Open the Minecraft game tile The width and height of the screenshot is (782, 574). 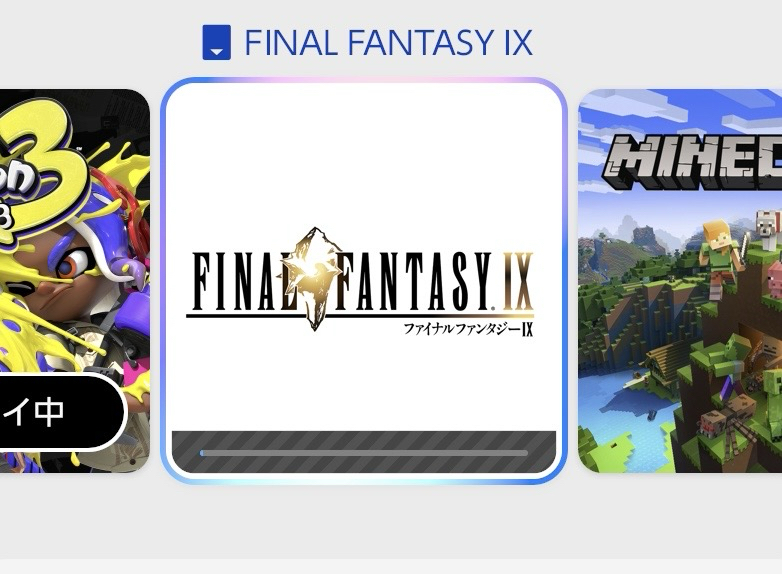pos(680,281)
